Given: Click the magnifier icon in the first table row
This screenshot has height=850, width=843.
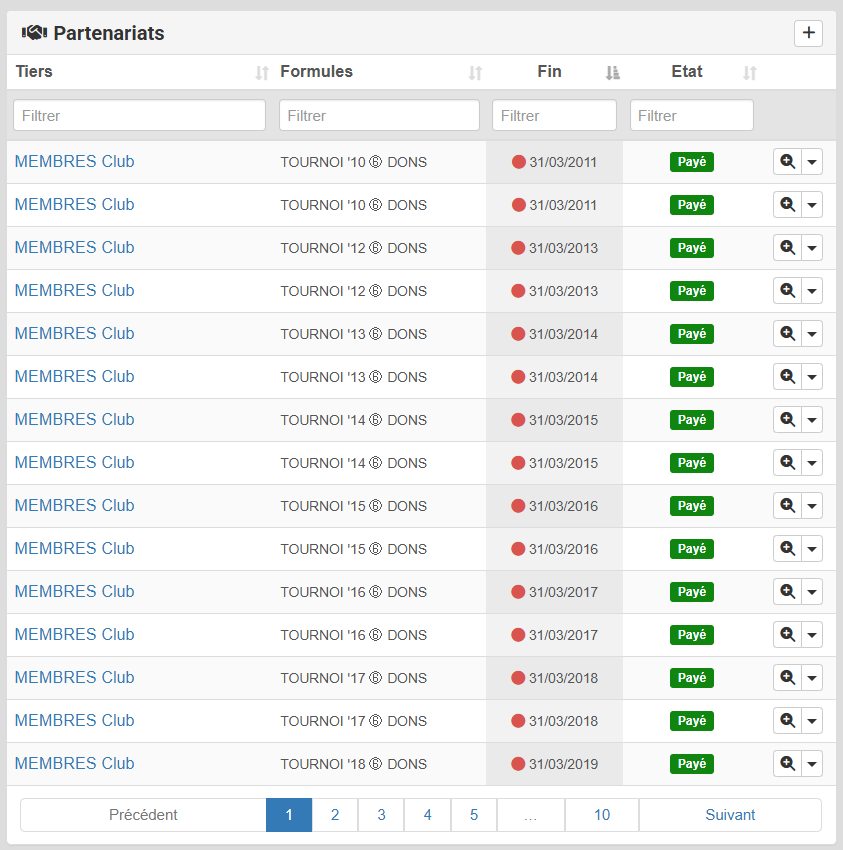Looking at the screenshot, I should (787, 161).
